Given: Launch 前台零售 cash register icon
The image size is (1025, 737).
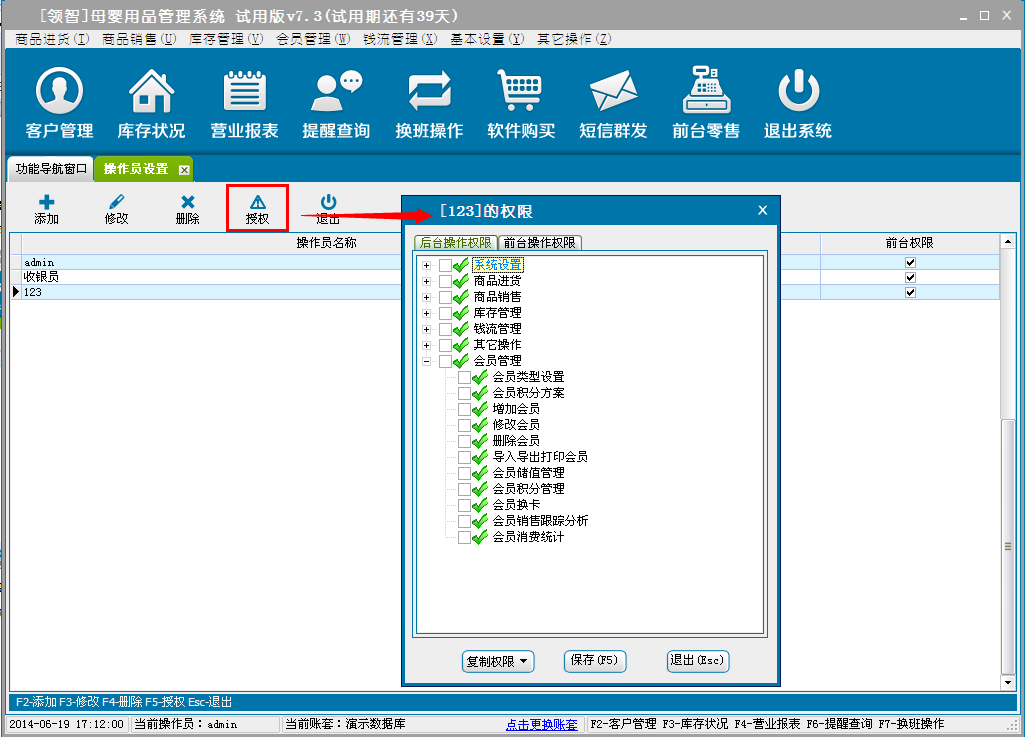Looking at the screenshot, I should (706, 104).
